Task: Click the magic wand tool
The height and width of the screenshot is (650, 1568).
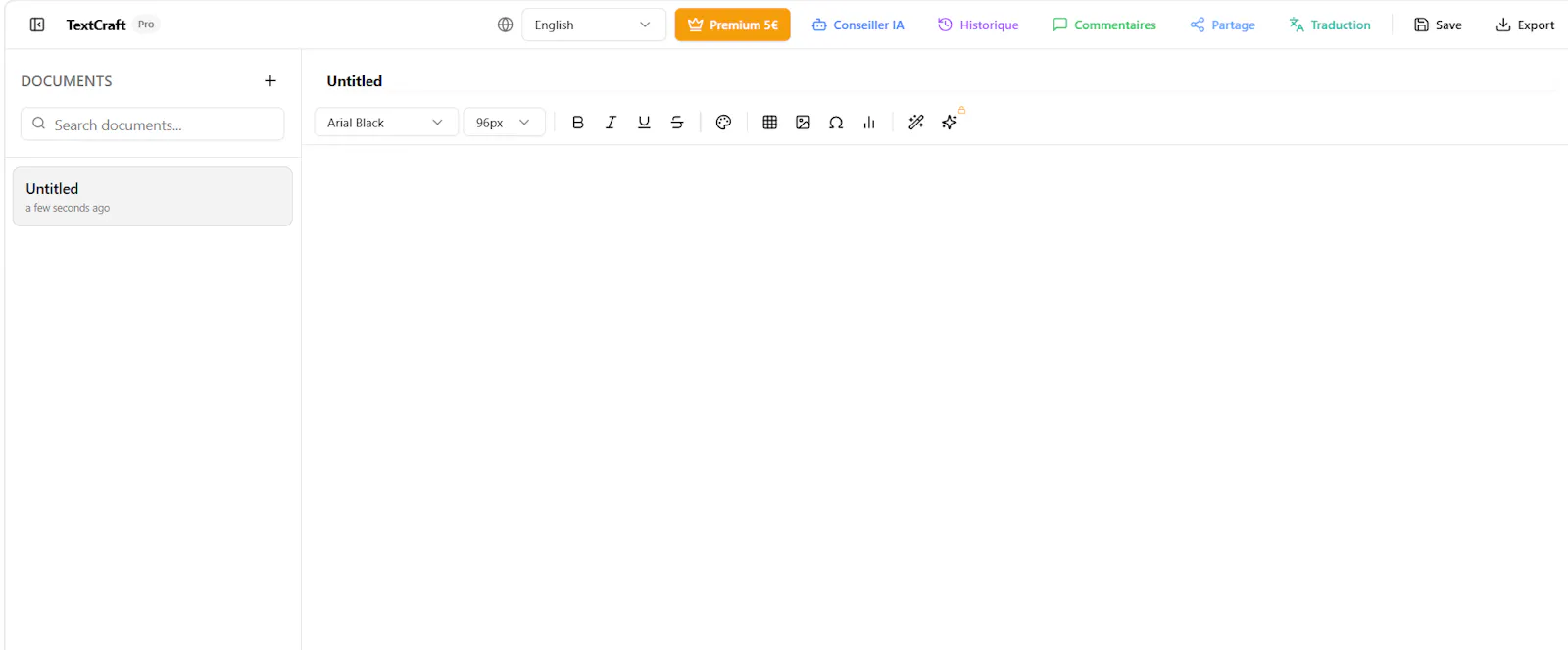Action: pos(916,123)
